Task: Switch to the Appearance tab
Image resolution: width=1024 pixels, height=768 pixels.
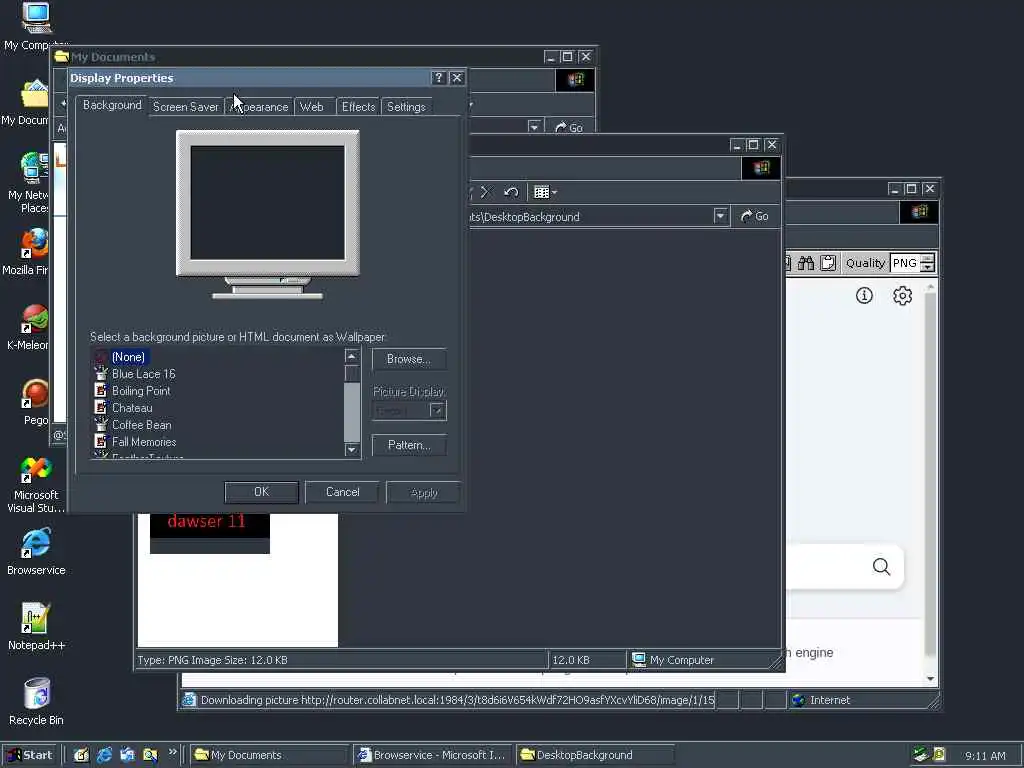Action: tap(259, 106)
